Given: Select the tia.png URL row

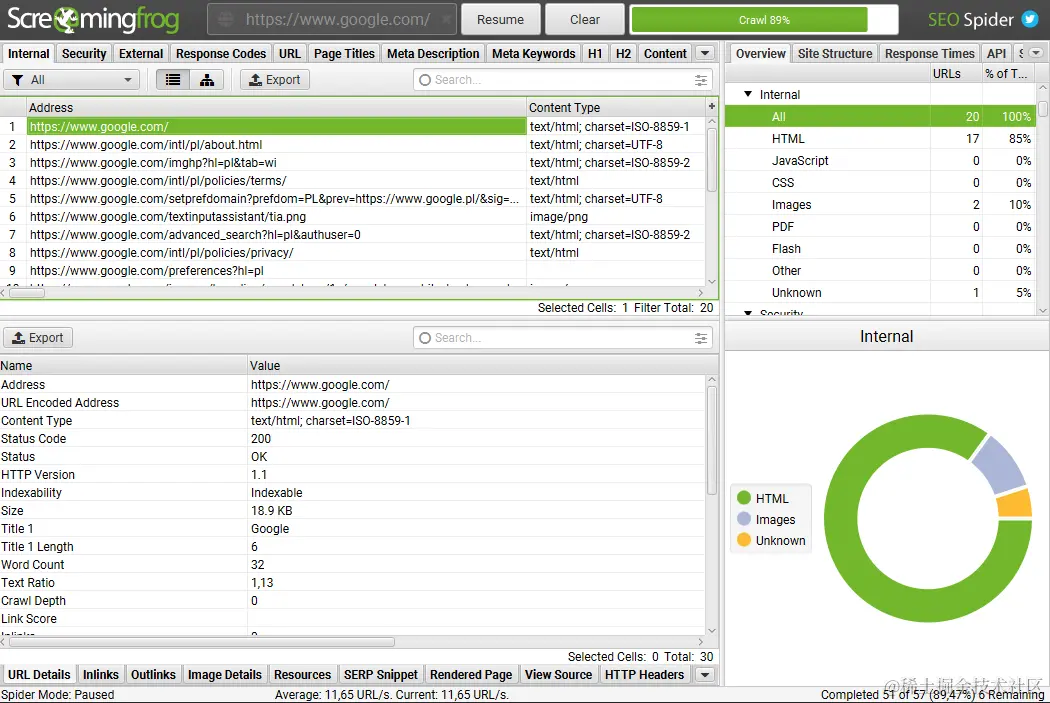Looking at the screenshot, I should pyautogui.click(x=352, y=217).
